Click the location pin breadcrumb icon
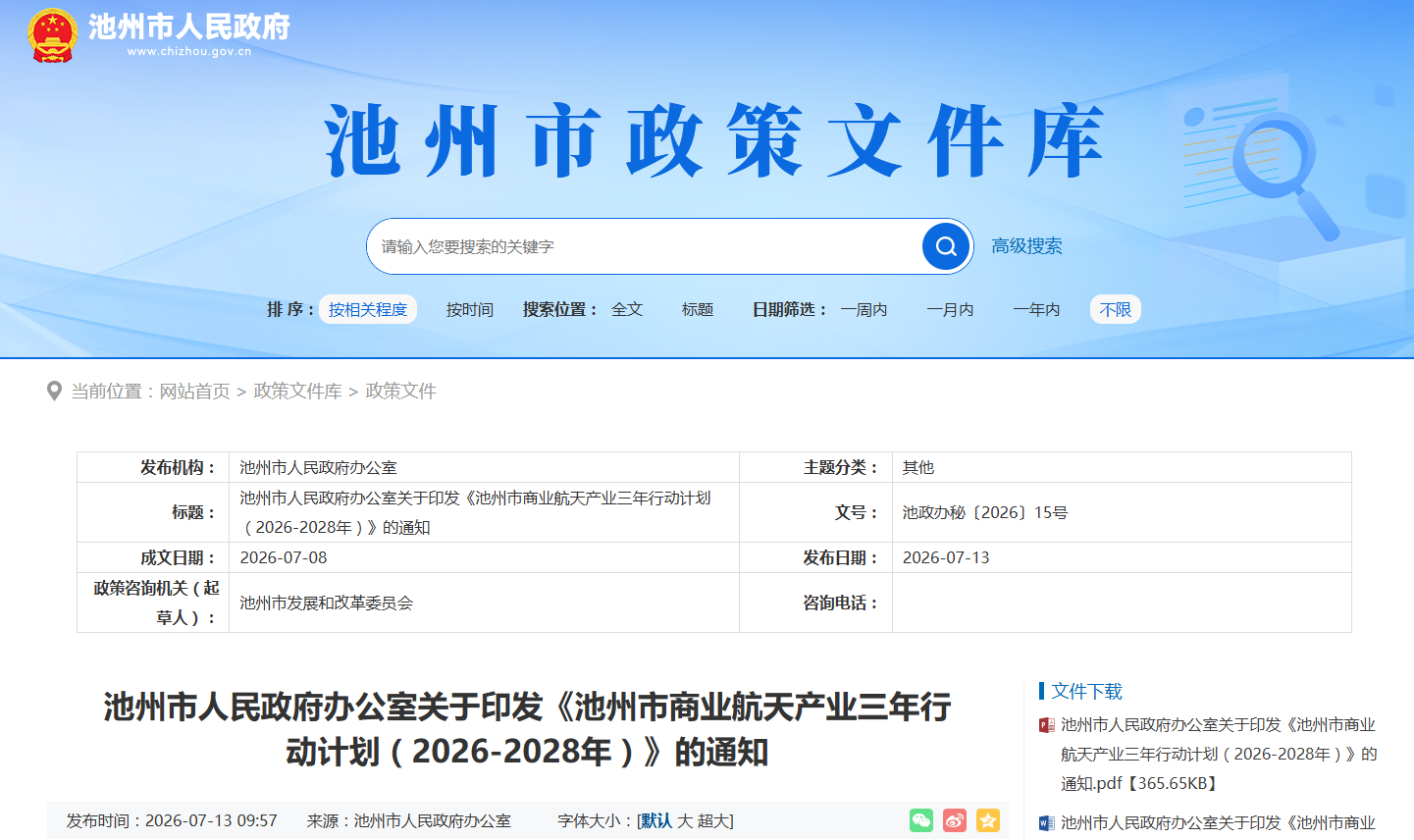The height and width of the screenshot is (840, 1414). click(x=55, y=392)
